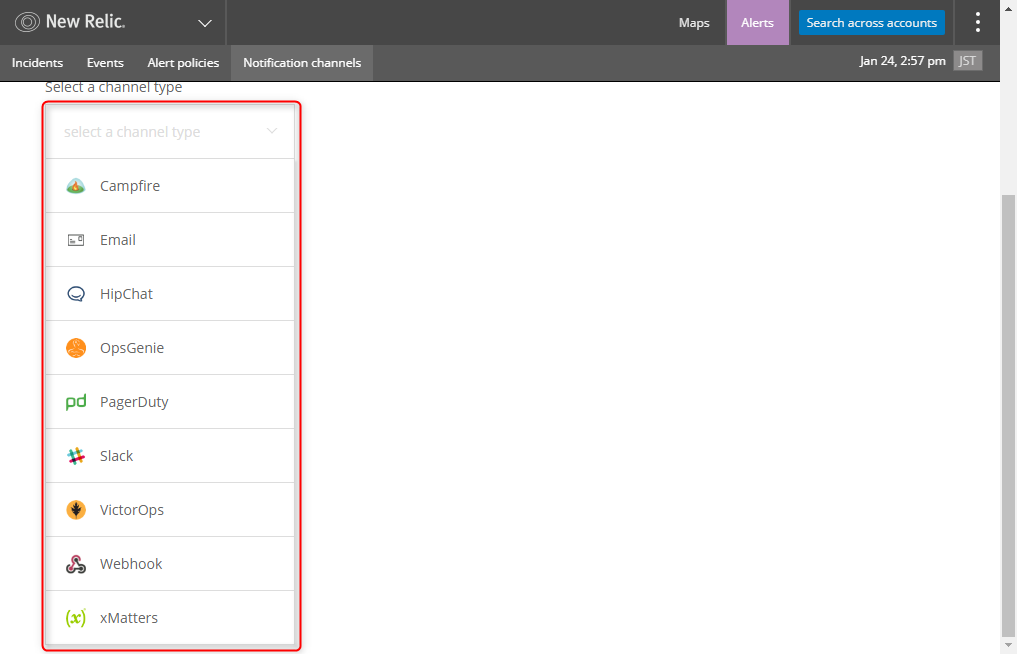Click the Campfire channel icon
Image resolution: width=1017 pixels, height=654 pixels.
(x=76, y=186)
